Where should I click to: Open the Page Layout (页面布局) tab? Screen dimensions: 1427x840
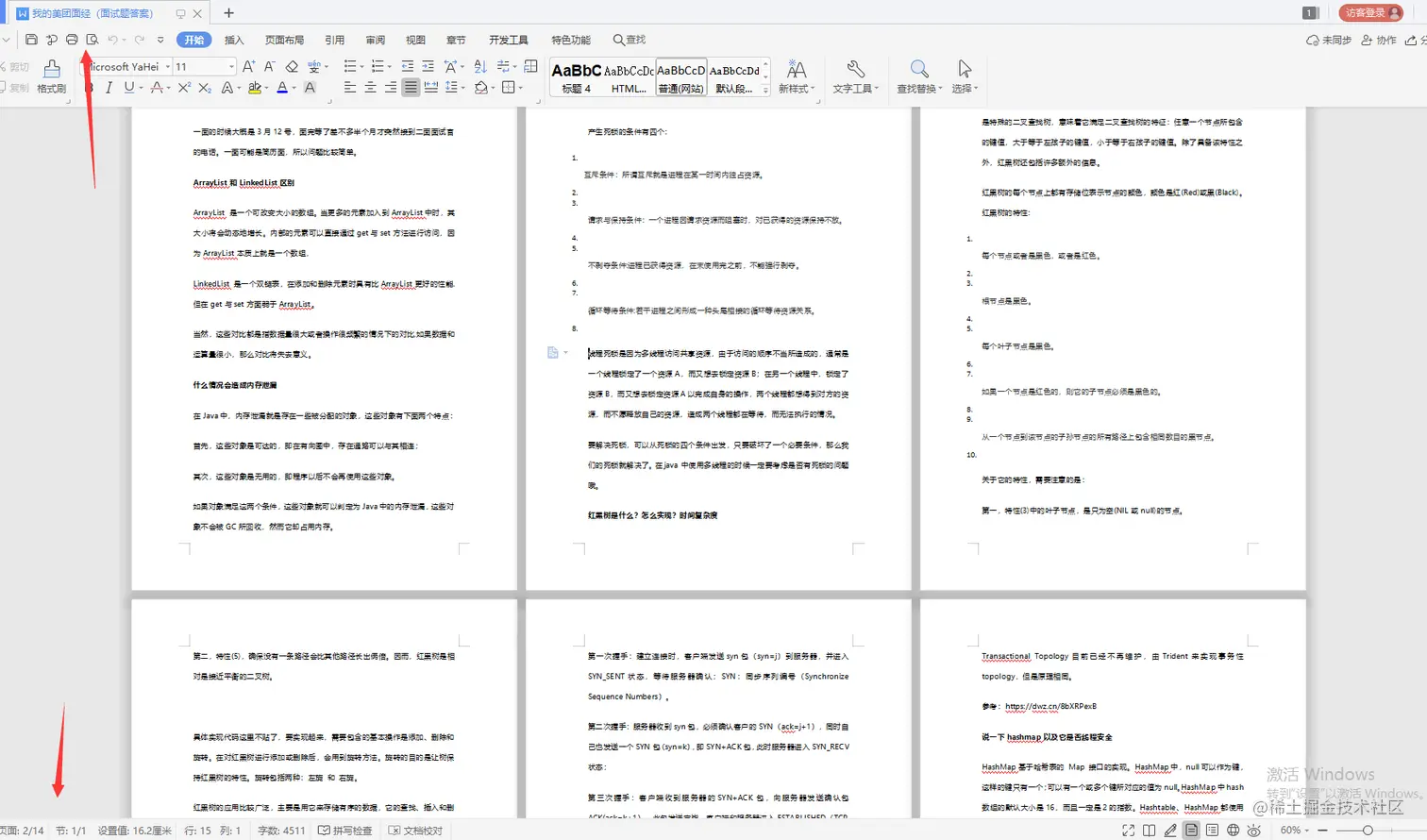coord(284,40)
